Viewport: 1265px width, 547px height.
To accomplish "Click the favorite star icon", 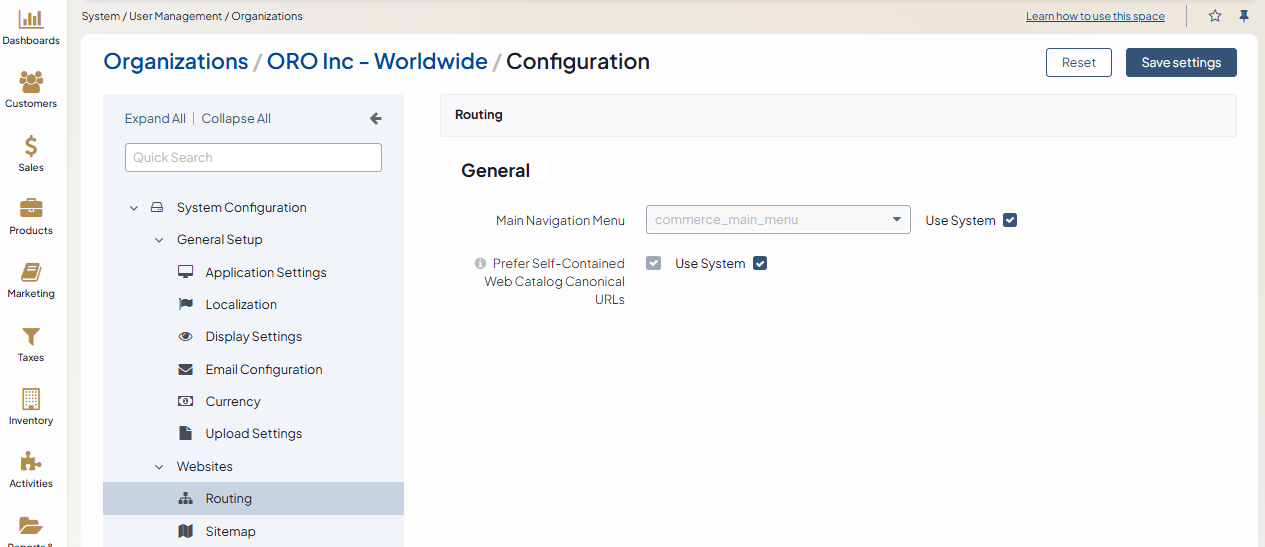I will point(1215,16).
